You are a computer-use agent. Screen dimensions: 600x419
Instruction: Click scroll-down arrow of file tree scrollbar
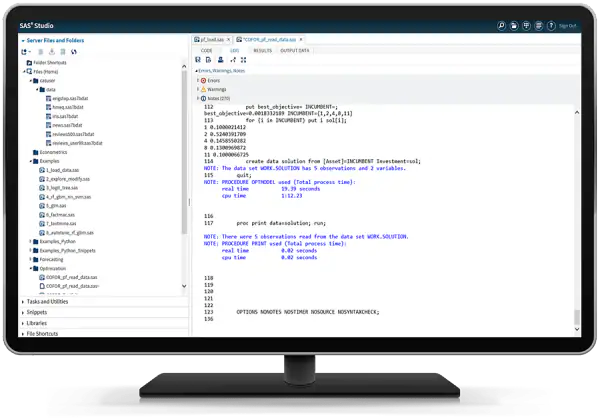[x=184, y=286]
